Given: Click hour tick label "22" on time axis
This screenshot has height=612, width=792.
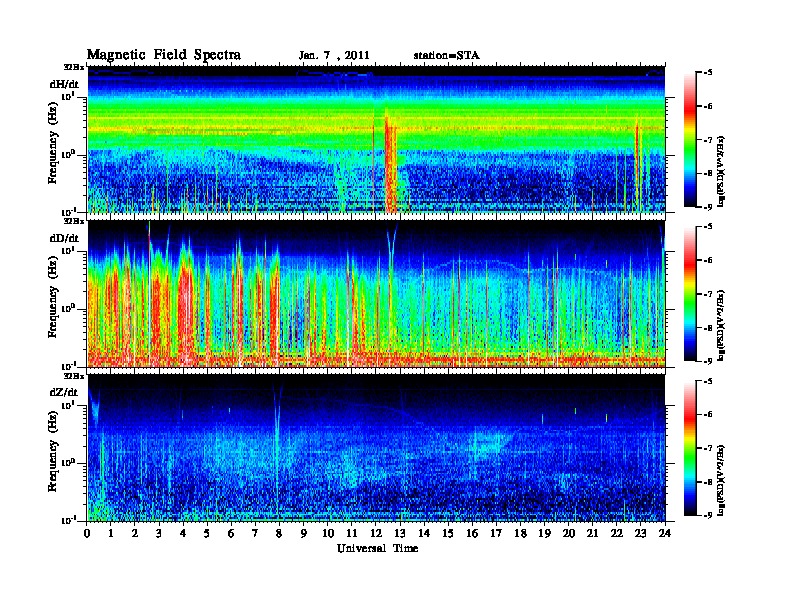Looking at the screenshot, I should pyautogui.click(x=617, y=533).
